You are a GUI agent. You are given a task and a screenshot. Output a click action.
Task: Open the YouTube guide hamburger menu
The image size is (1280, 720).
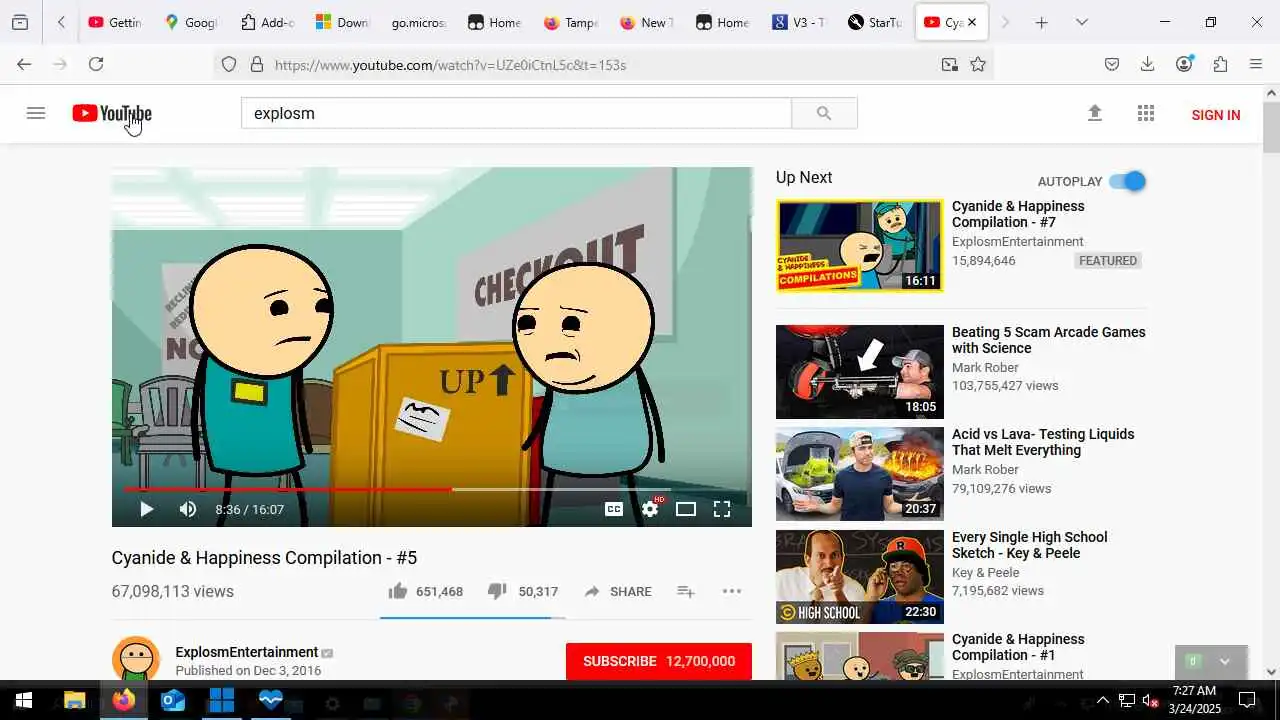[x=36, y=113]
